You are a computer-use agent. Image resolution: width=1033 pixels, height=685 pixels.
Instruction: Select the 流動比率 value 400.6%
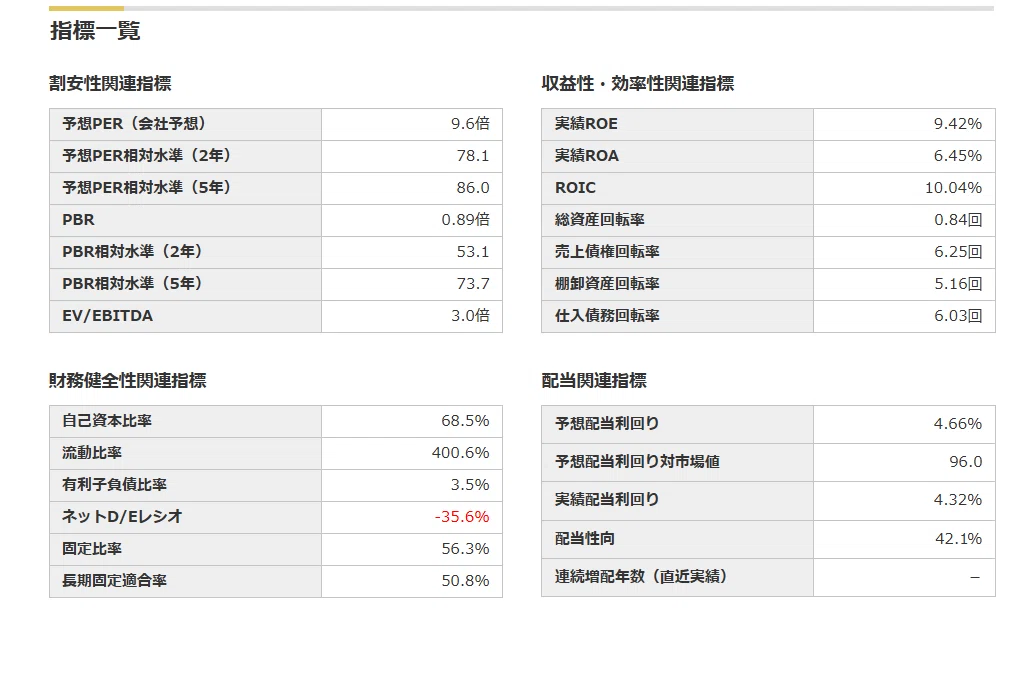point(461,453)
